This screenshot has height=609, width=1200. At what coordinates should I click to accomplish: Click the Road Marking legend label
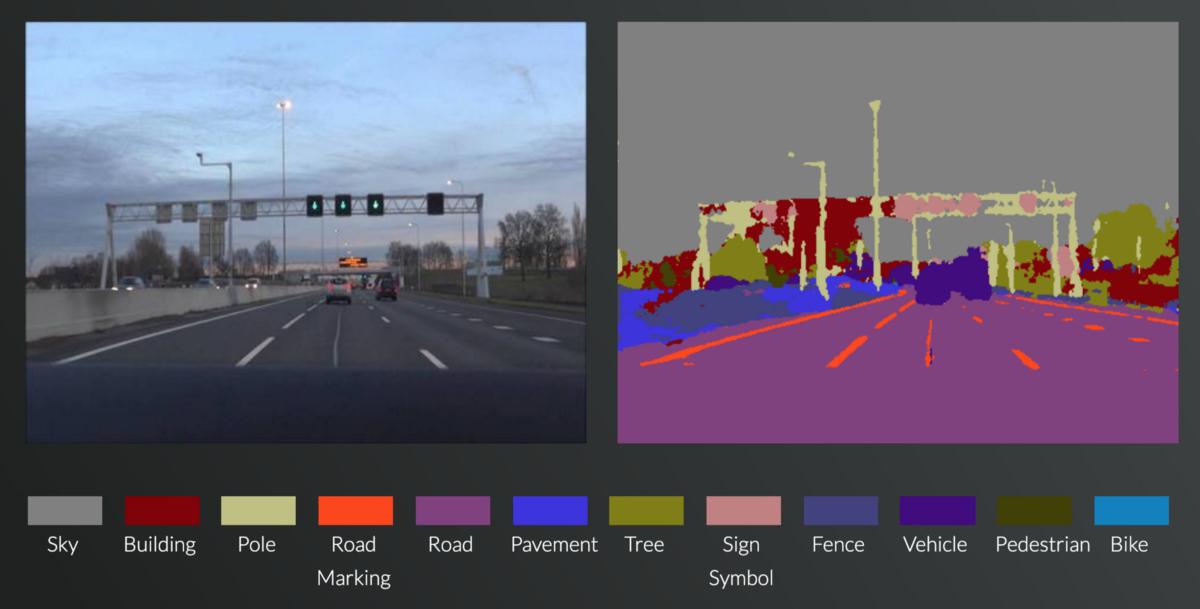pos(354,561)
